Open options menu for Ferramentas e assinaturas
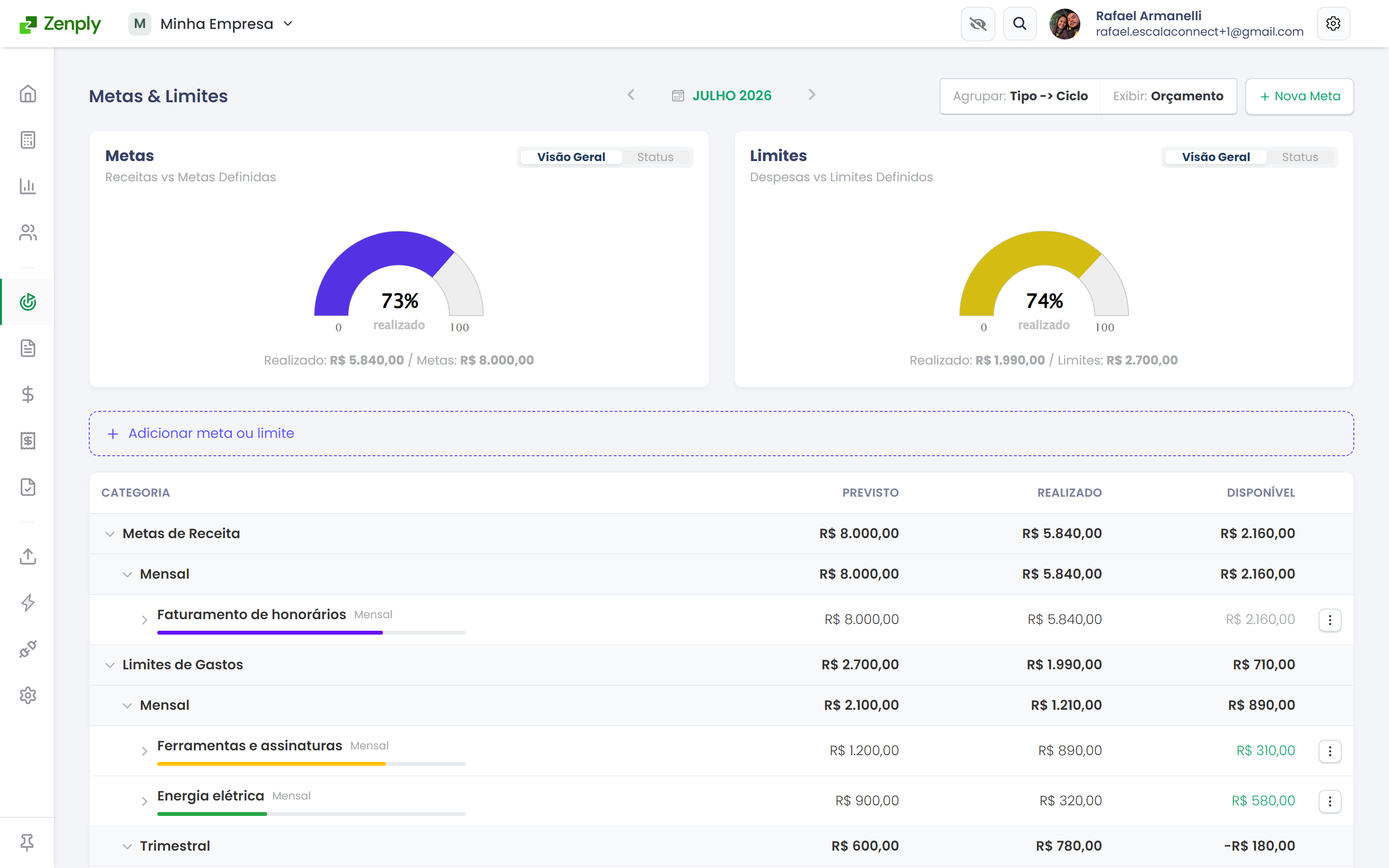The width and height of the screenshot is (1389, 868). [x=1330, y=751]
